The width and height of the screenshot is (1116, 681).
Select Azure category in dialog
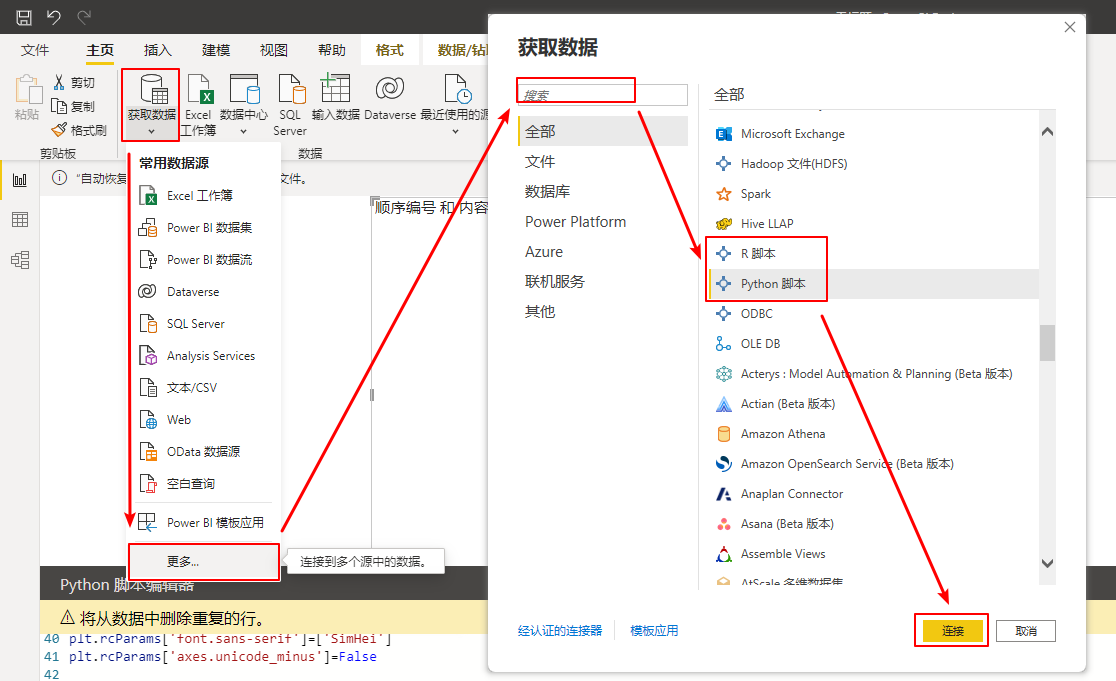[603, 251]
